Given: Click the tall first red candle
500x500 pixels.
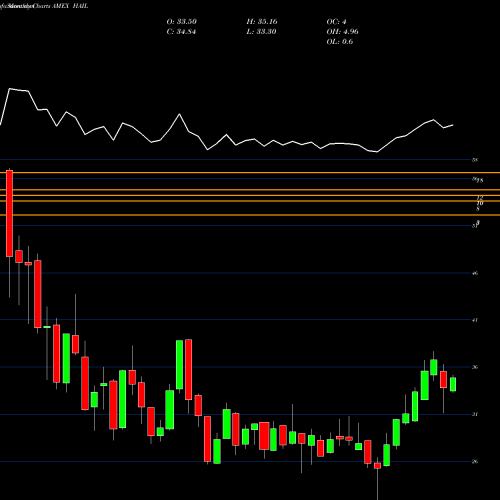Looking at the screenshot, I should coord(9,213).
